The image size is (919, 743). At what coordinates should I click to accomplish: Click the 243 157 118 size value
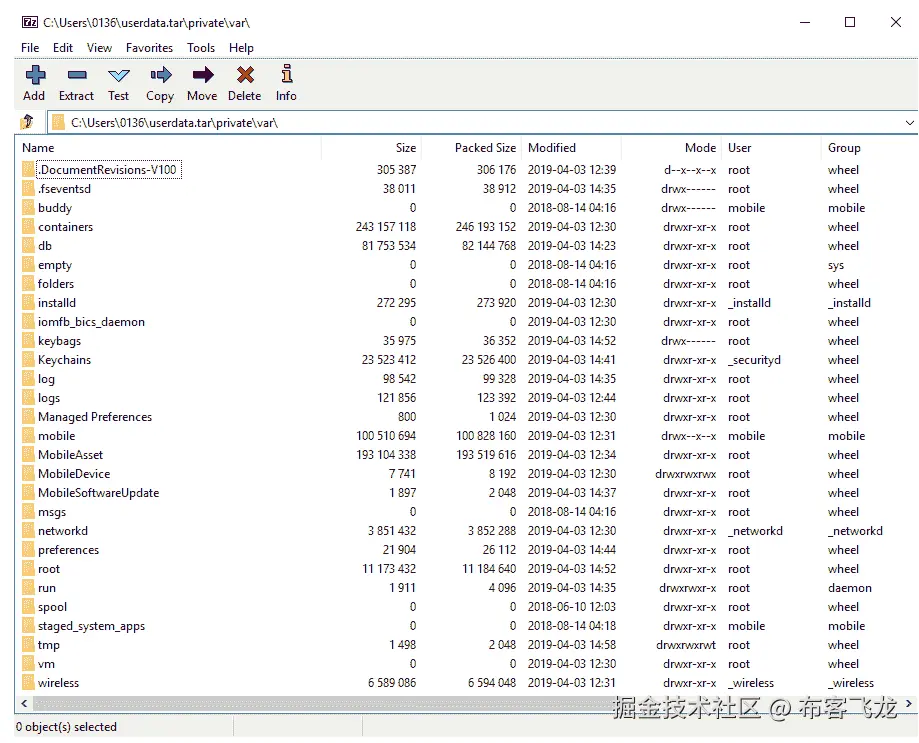click(386, 227)
